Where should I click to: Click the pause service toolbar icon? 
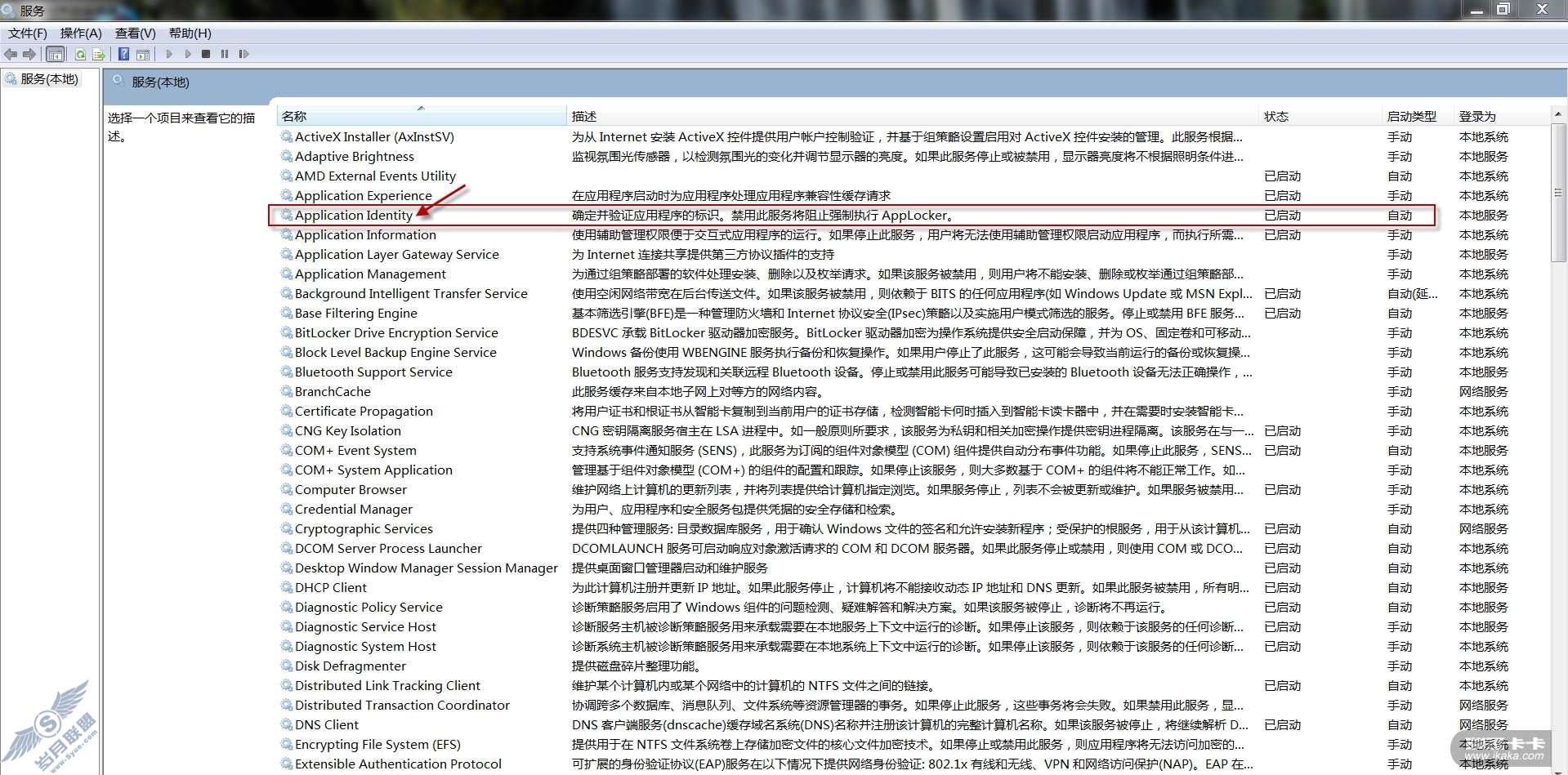pyautogui.click(x=225, y=55)
